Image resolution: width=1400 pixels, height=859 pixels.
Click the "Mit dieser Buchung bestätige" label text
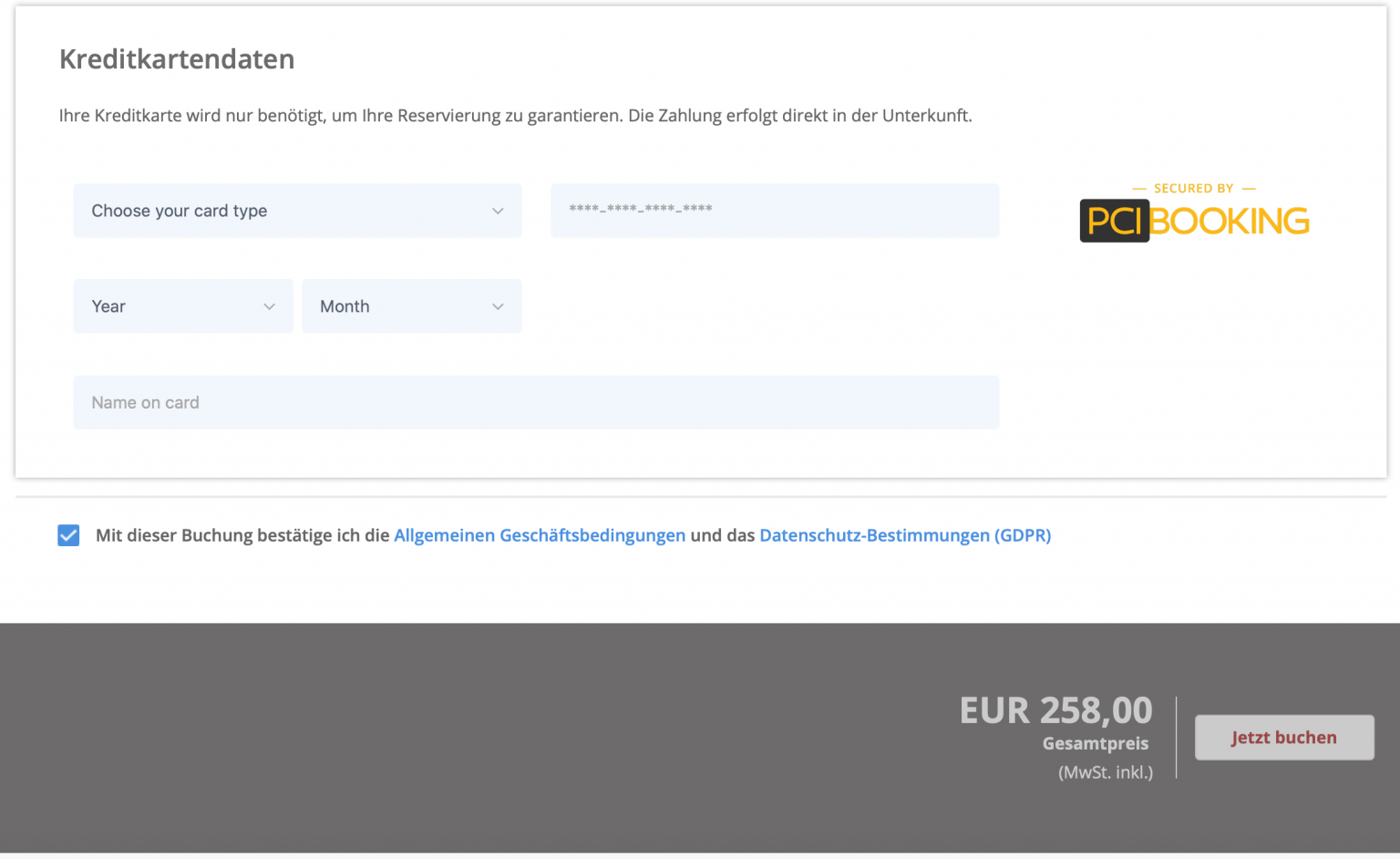[242, 535]
